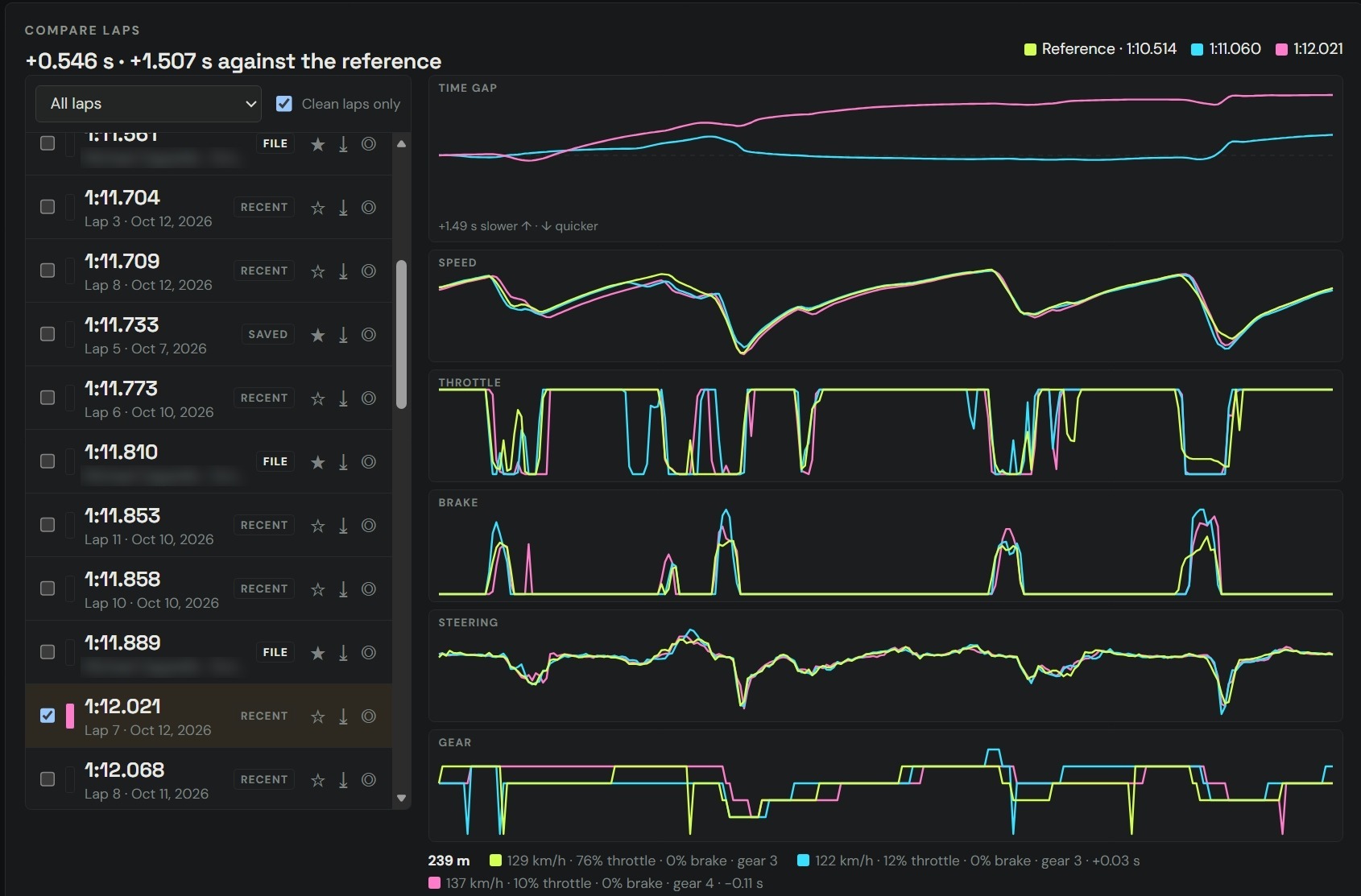Click the filled star on the 1:11.810 lap

(x=318, y=462)
